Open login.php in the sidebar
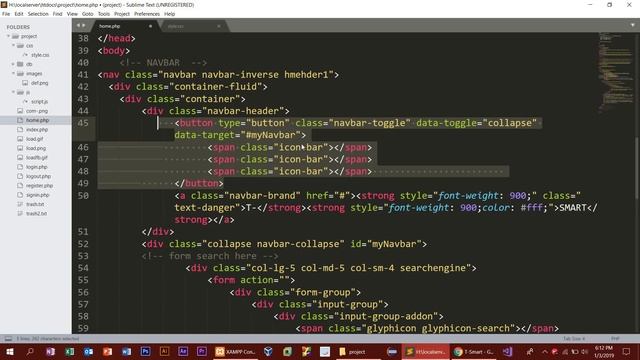 (x=37, y=167)
